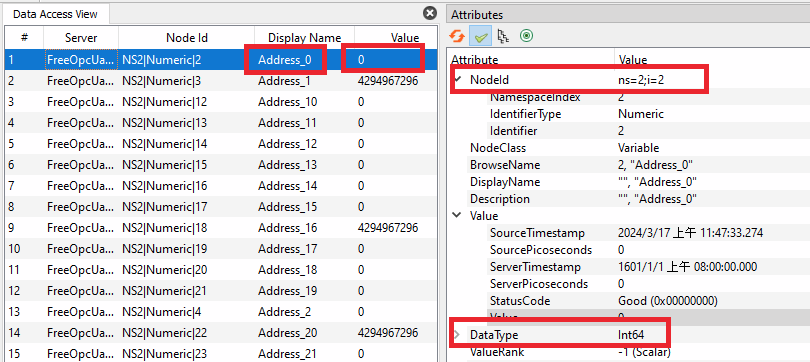
Task: Switch to the Data Access View tab
Action: tap(55, 14)
